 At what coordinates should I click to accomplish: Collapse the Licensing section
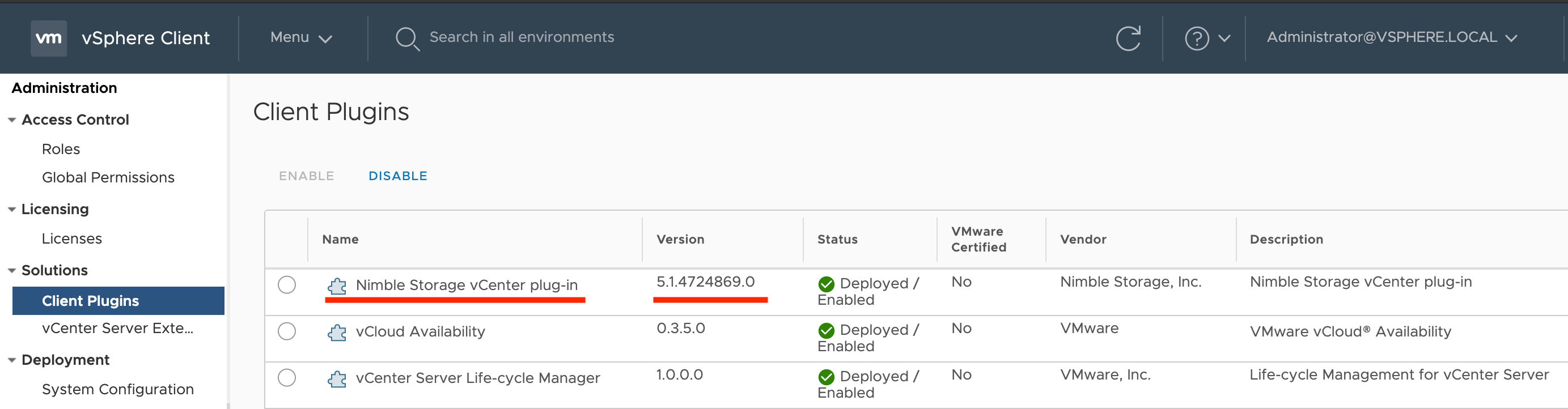point(11,210)
